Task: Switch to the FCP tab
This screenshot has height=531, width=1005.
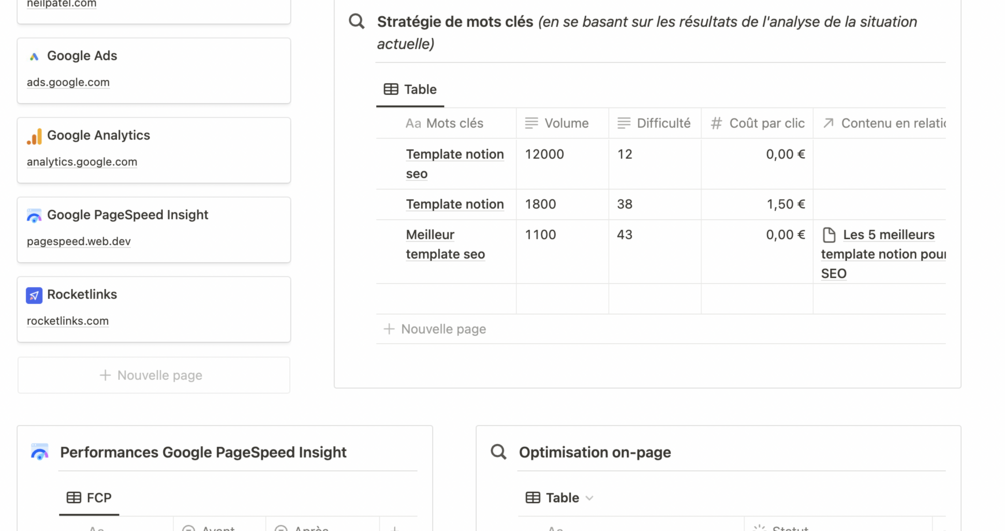Action: point(89,498)
